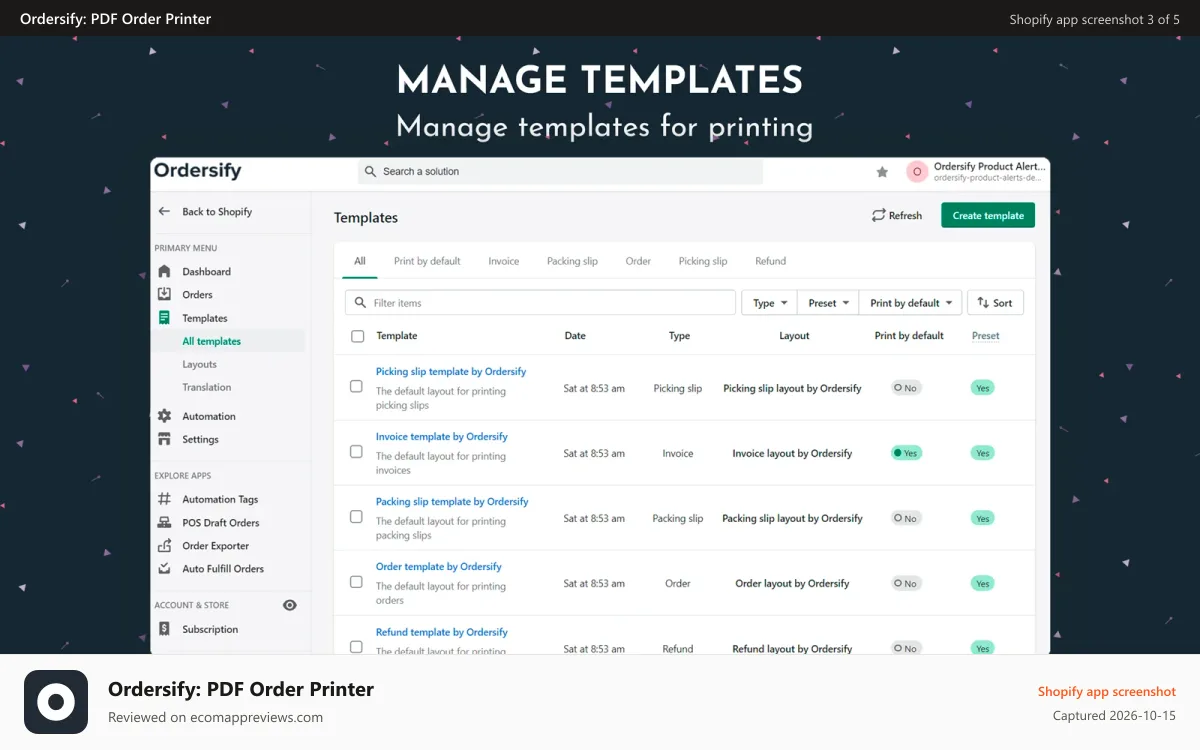
Task: Check the Invoice template row checkbox
Action: tap(356, 452)
